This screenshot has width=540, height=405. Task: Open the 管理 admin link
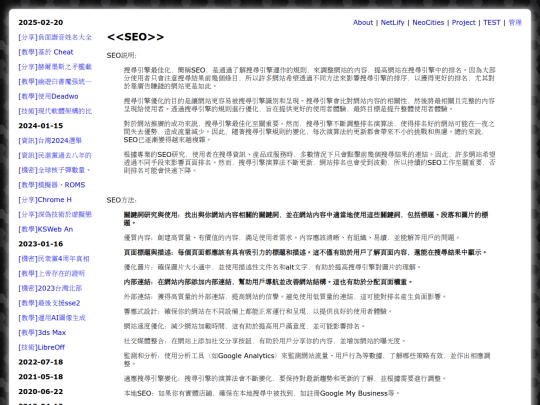[x=515, y=22]
